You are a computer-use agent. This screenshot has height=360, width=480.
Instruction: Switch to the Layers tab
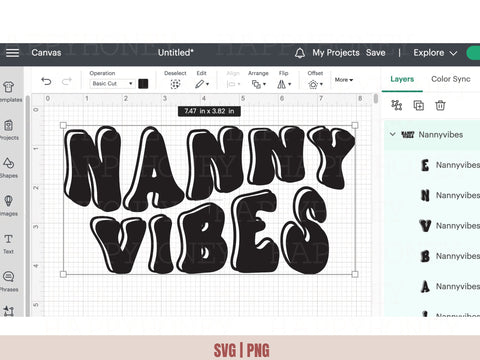point(402,79)
